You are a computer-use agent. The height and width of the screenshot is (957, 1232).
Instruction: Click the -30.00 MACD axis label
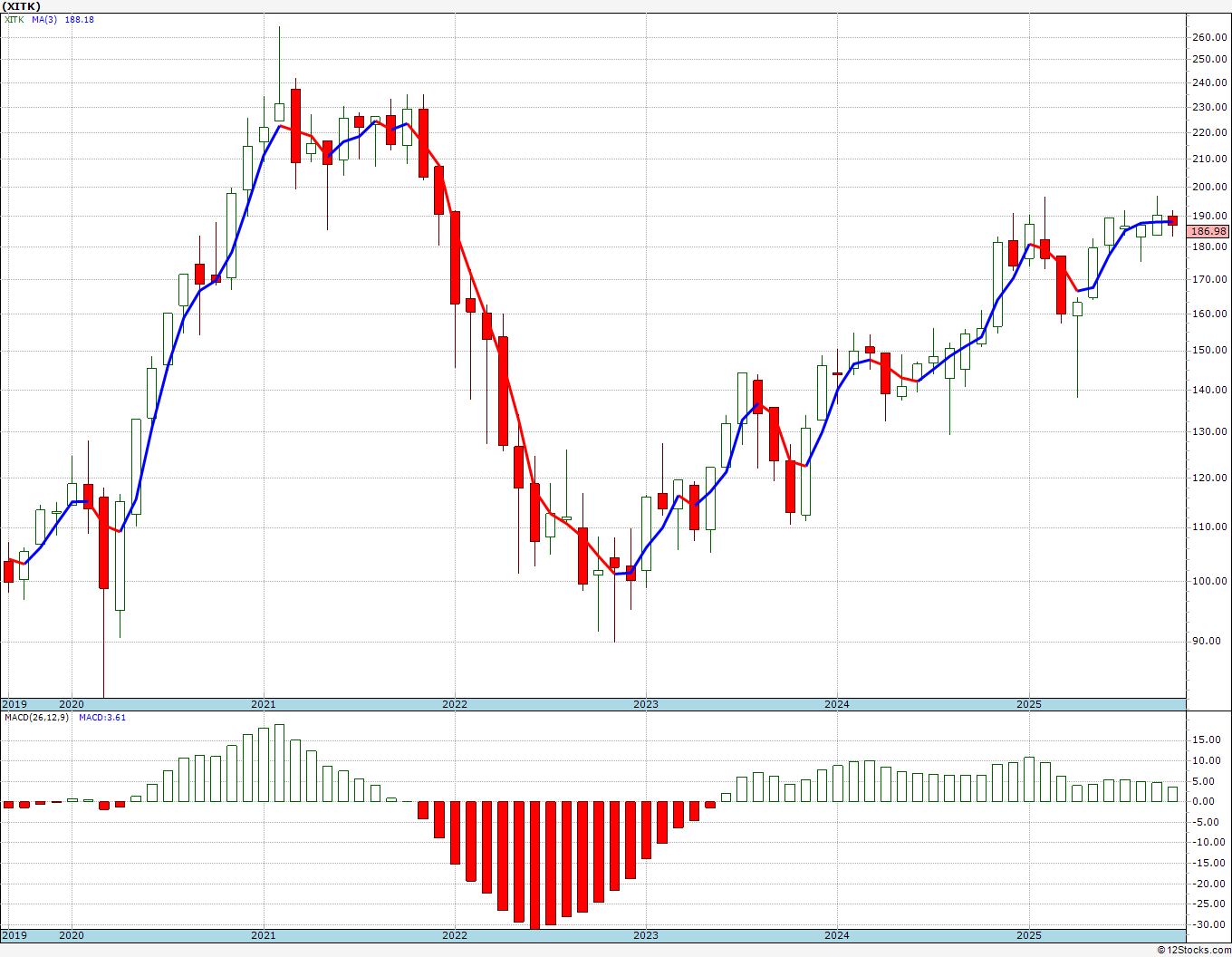(1210, 925)
